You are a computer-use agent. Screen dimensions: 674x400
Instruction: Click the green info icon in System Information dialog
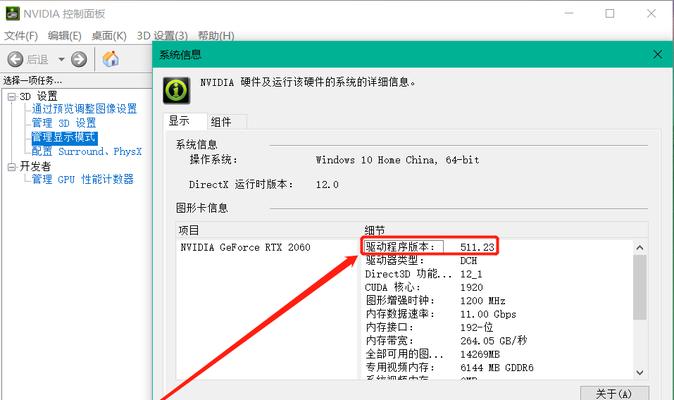click(x=176, y=90)
